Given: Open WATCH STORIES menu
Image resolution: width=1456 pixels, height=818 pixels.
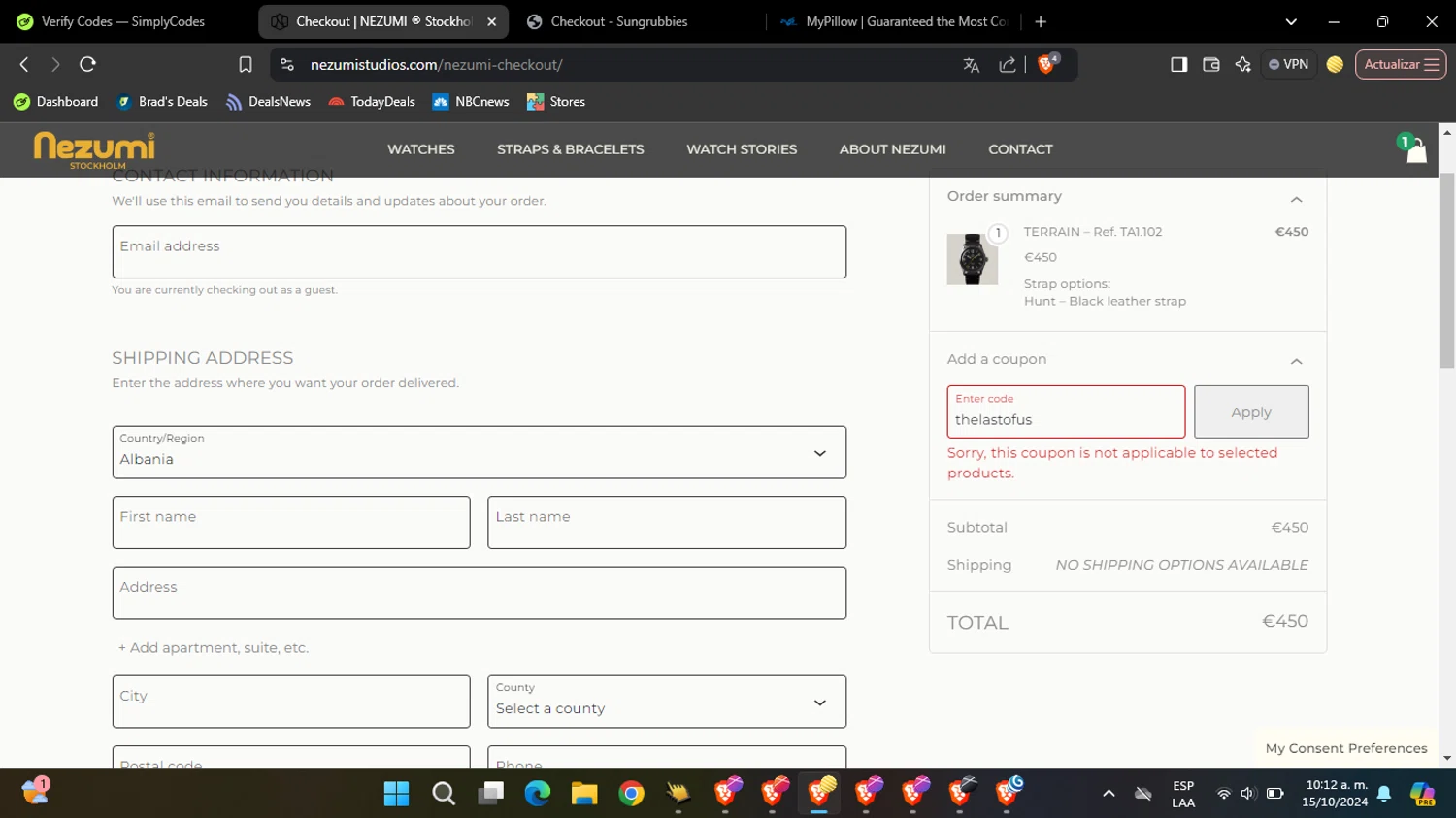Looking at the screenshot, I should pos(742,149).
